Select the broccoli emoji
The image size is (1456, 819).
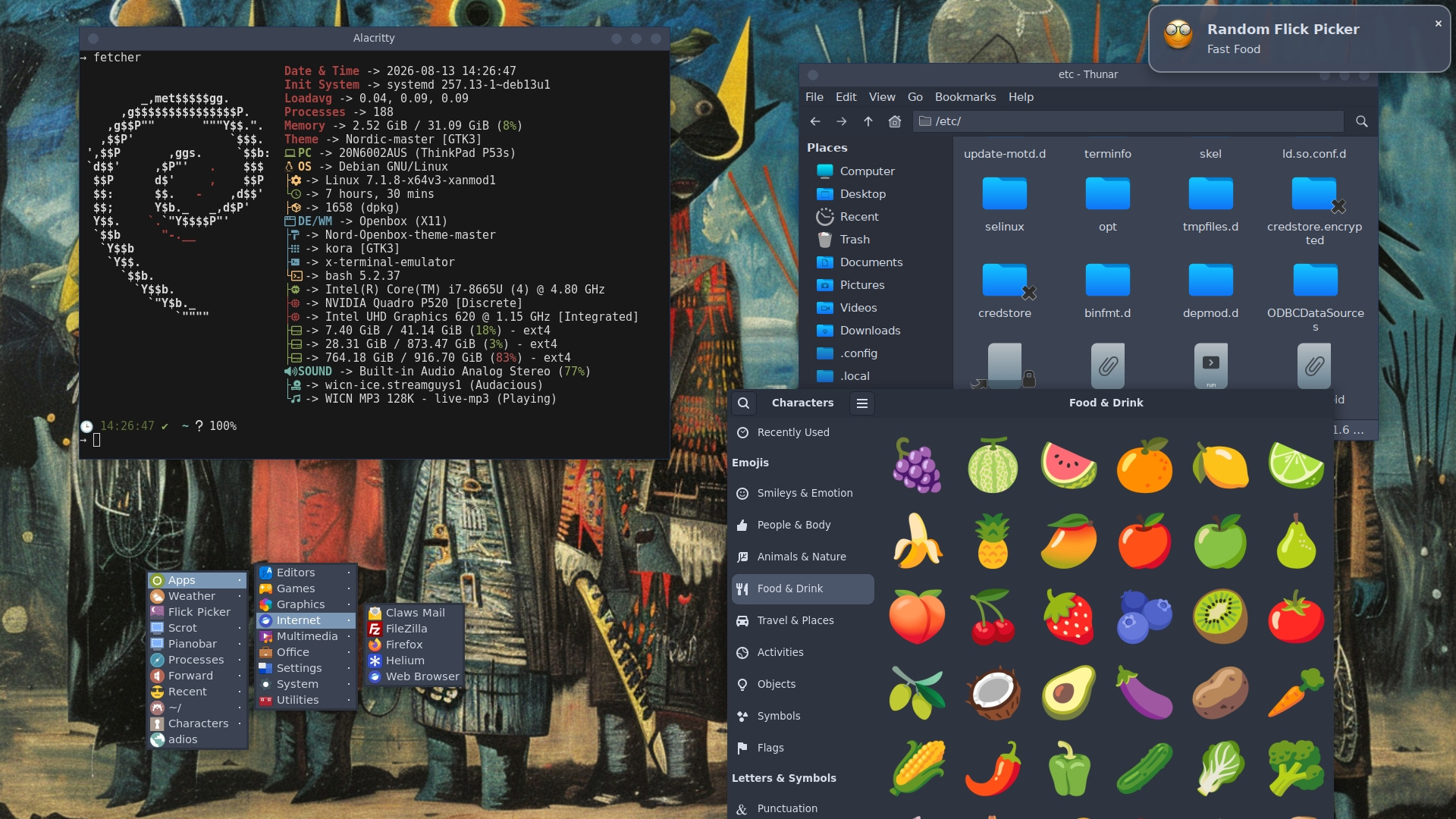pos(1296,769)
